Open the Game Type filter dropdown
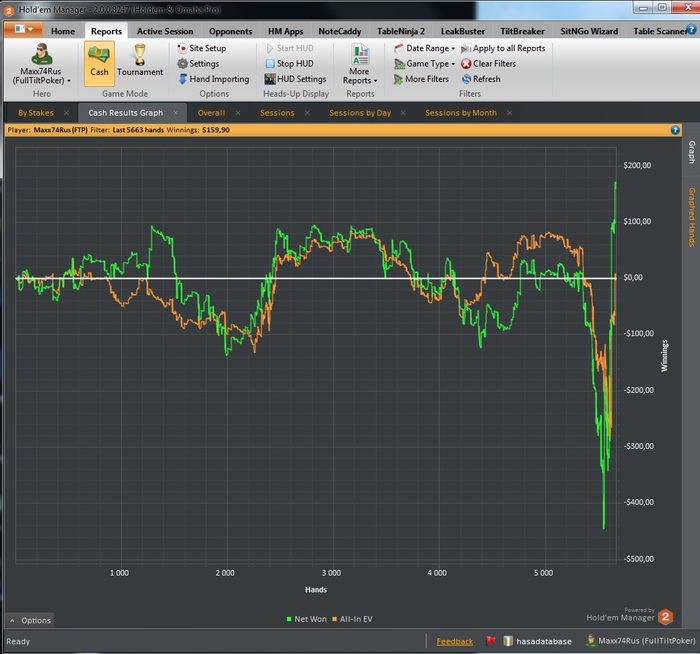The image size is (700, 654). (425, 64)
